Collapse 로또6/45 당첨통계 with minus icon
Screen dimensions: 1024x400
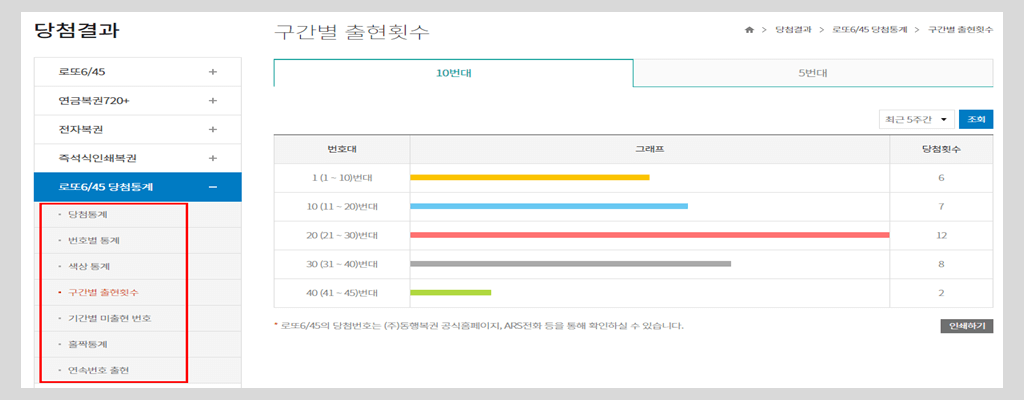pyautogui.click(x=212, y=188)
